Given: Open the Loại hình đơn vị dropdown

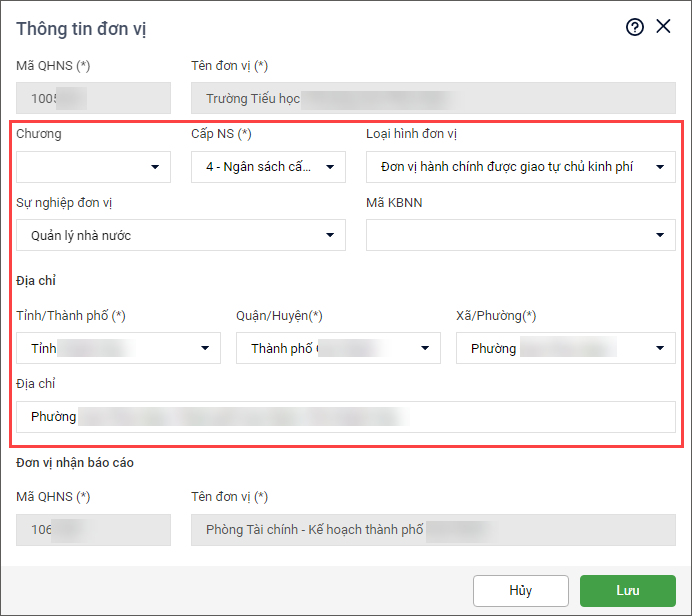Looking at the screenshot, I should (520, 167).
